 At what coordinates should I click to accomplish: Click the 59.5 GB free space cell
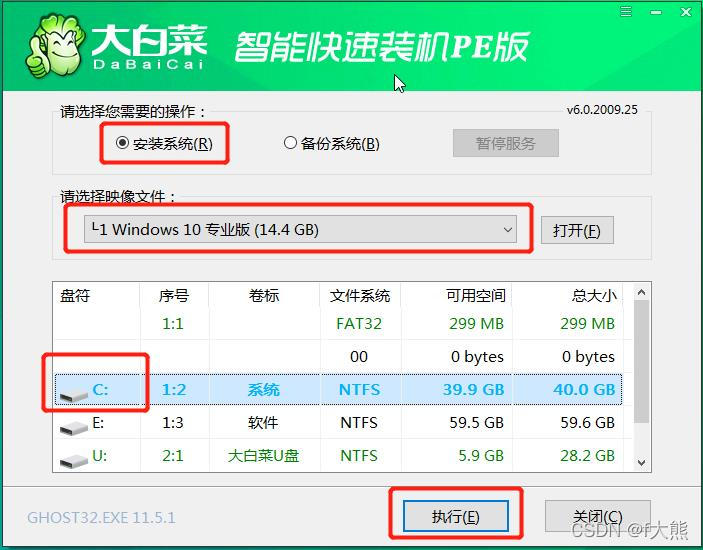[477, 423]
